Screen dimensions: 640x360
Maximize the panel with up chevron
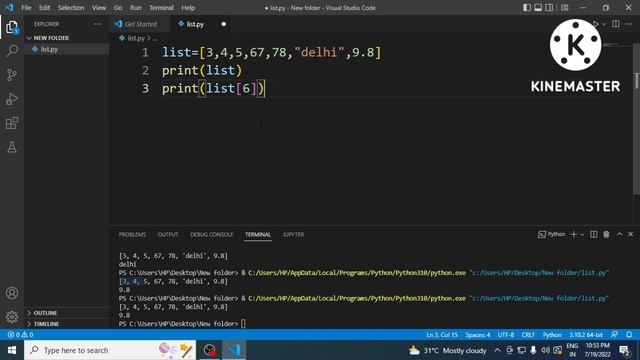pos(619,234)
